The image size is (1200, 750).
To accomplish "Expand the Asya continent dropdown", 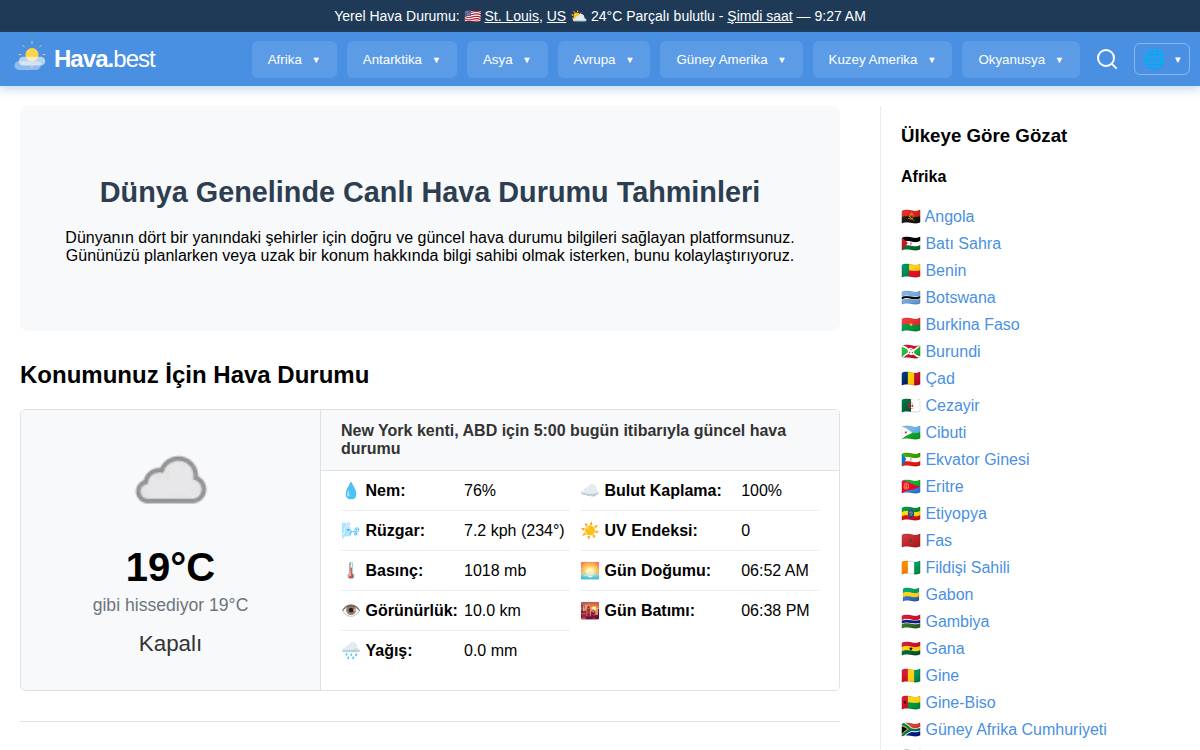I will (x=507, y=59).
